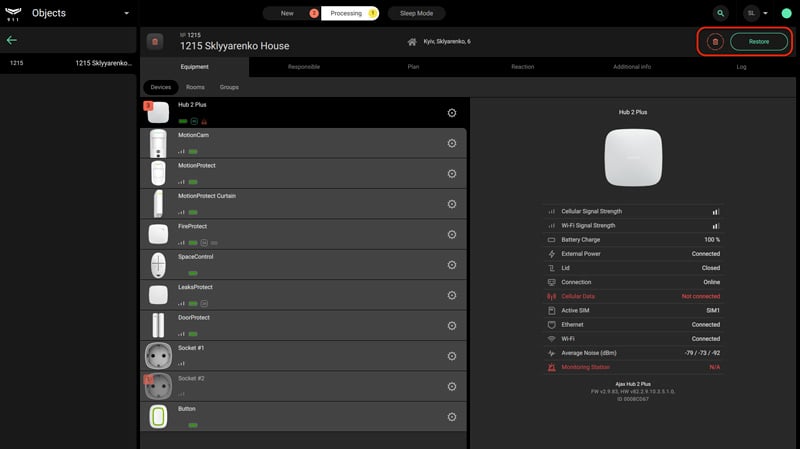Screen dimensions: 800x449
Task: Open settings gear for DoorProtect
Action: coord(452,326)
